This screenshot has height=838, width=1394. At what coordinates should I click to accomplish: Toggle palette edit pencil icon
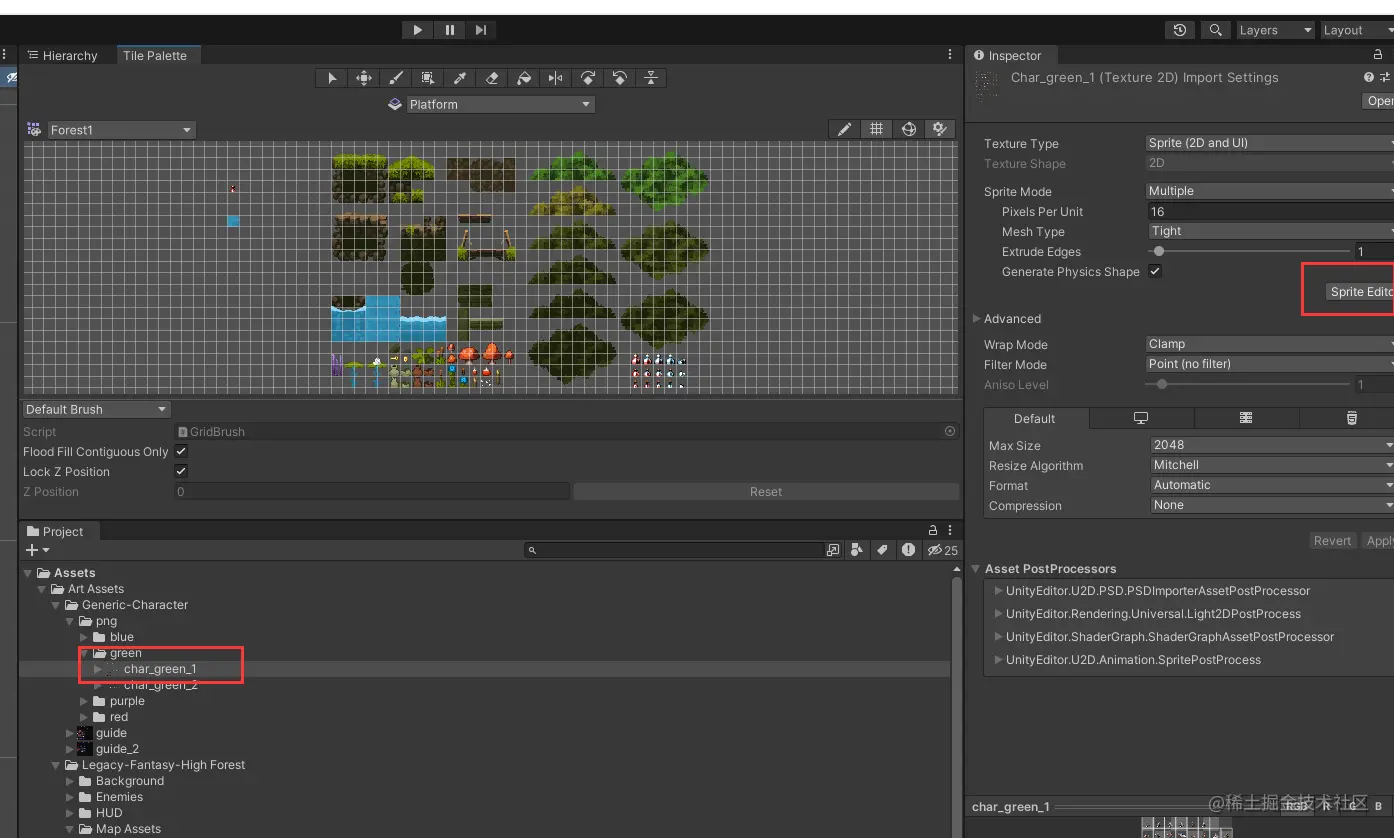pos(845,129)
